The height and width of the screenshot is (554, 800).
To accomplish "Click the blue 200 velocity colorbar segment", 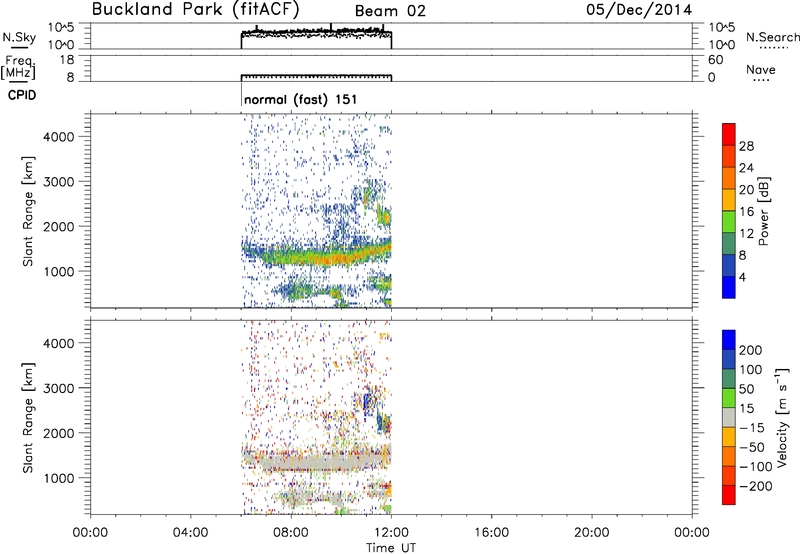I will (729, 340).
